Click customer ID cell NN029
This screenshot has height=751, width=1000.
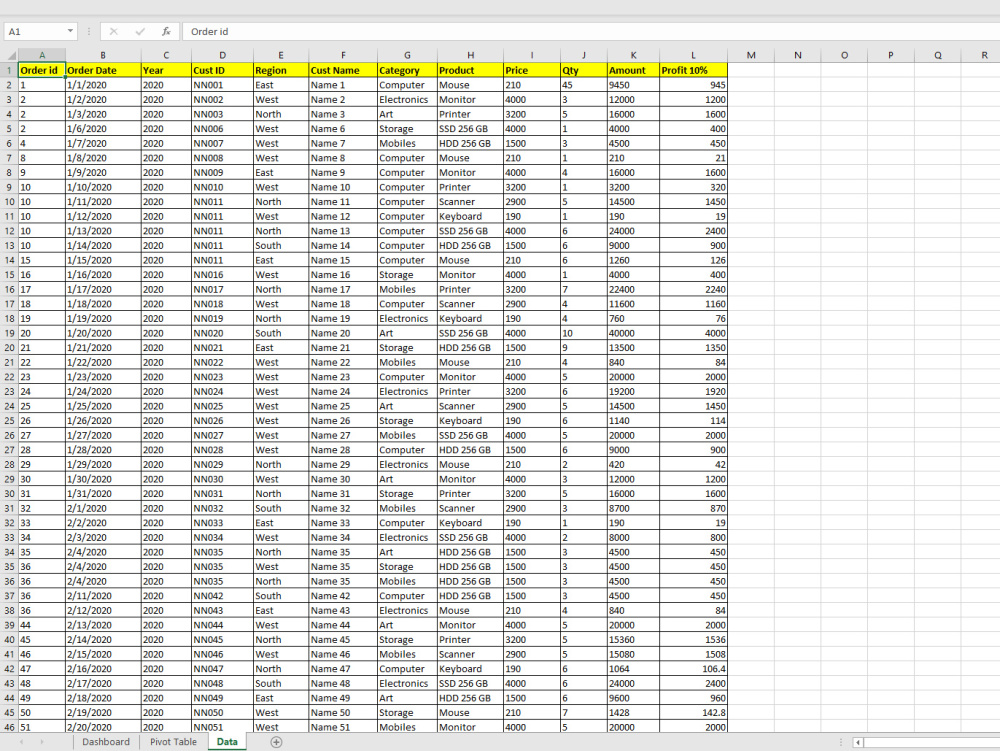pyautogui.click(x=223, y=465)
